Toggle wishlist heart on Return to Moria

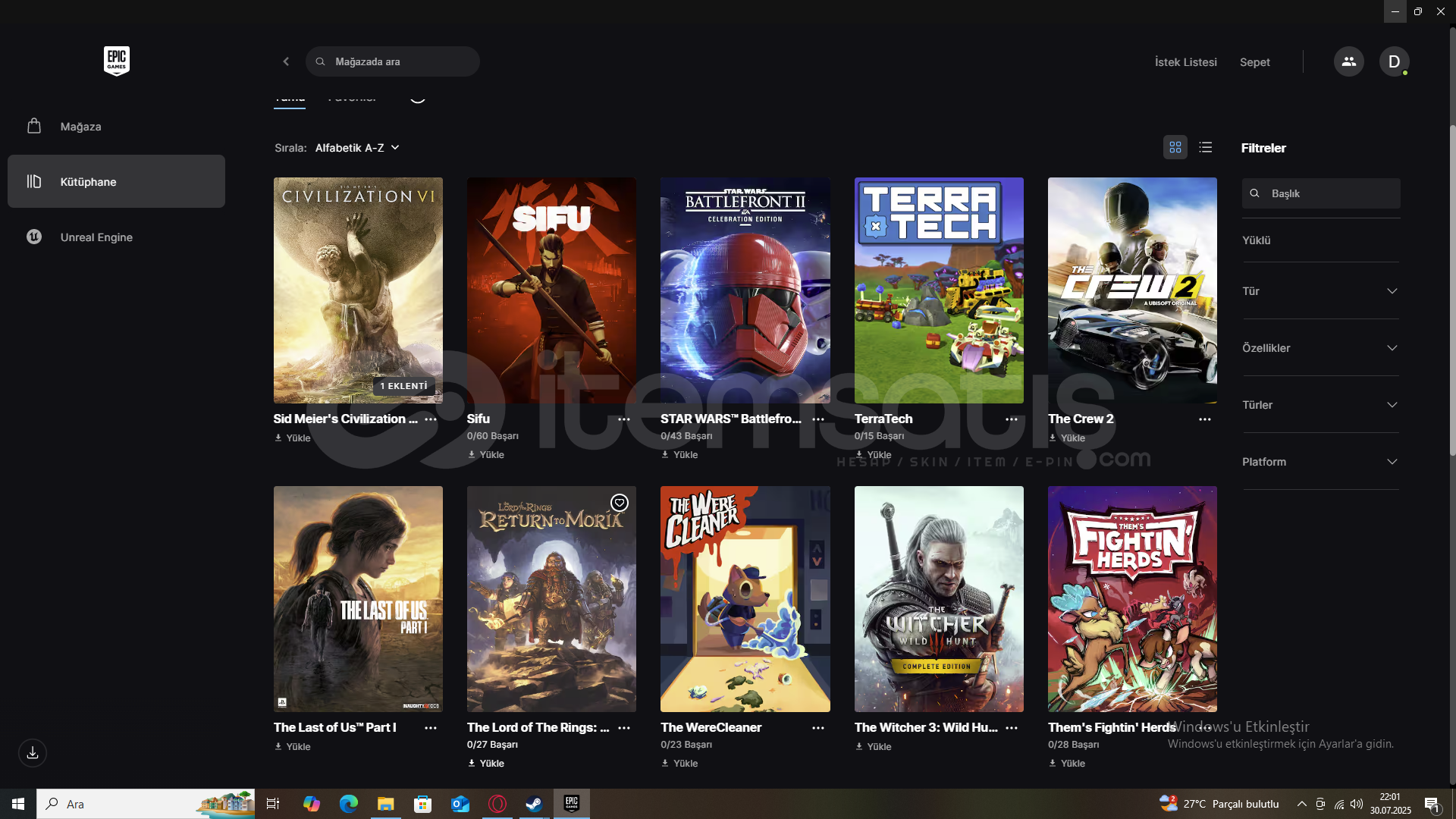[620, 503]
